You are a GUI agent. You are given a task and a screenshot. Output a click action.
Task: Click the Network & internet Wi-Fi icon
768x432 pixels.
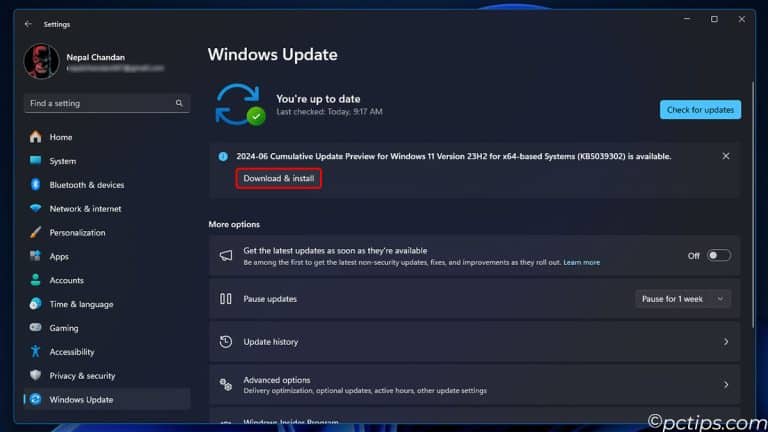pyautogui.click(x=36, y=209)
